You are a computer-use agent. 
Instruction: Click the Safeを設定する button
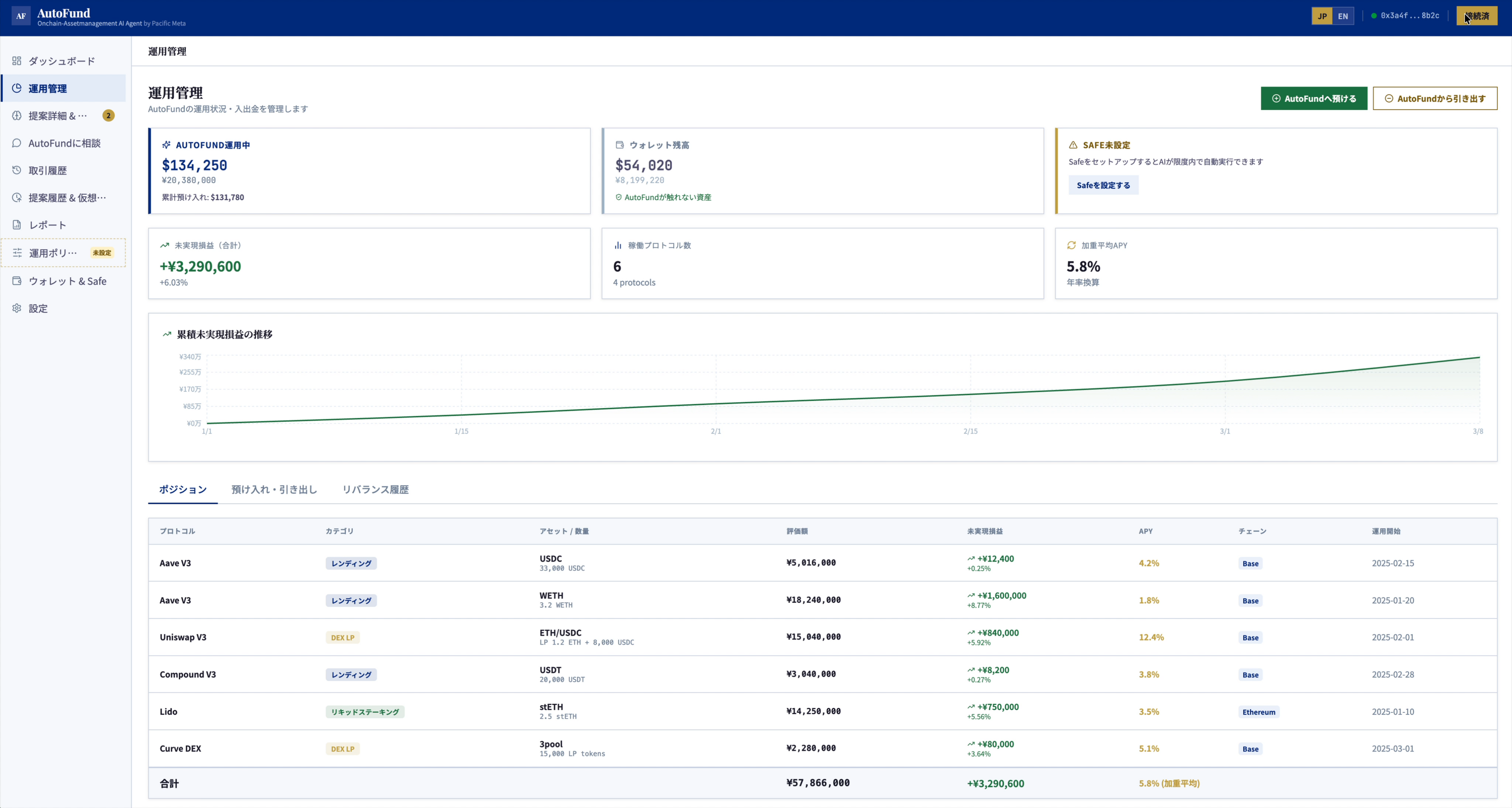click(x=1103, y=185)
